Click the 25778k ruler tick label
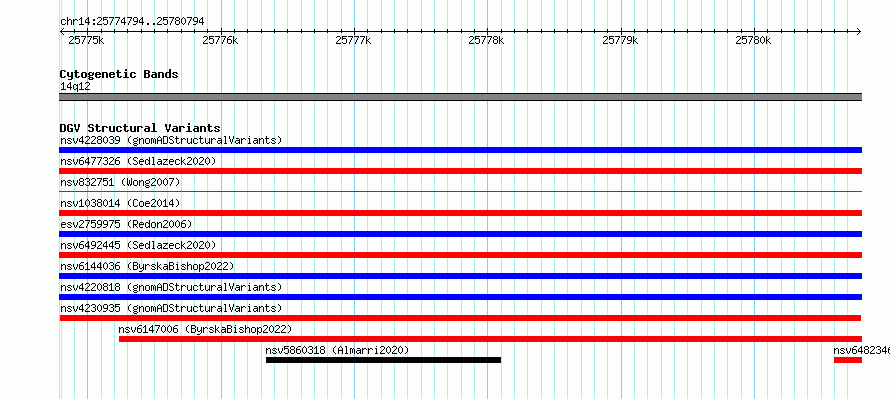The width and height of the screenshot is (890, 399). coord(486,40)
